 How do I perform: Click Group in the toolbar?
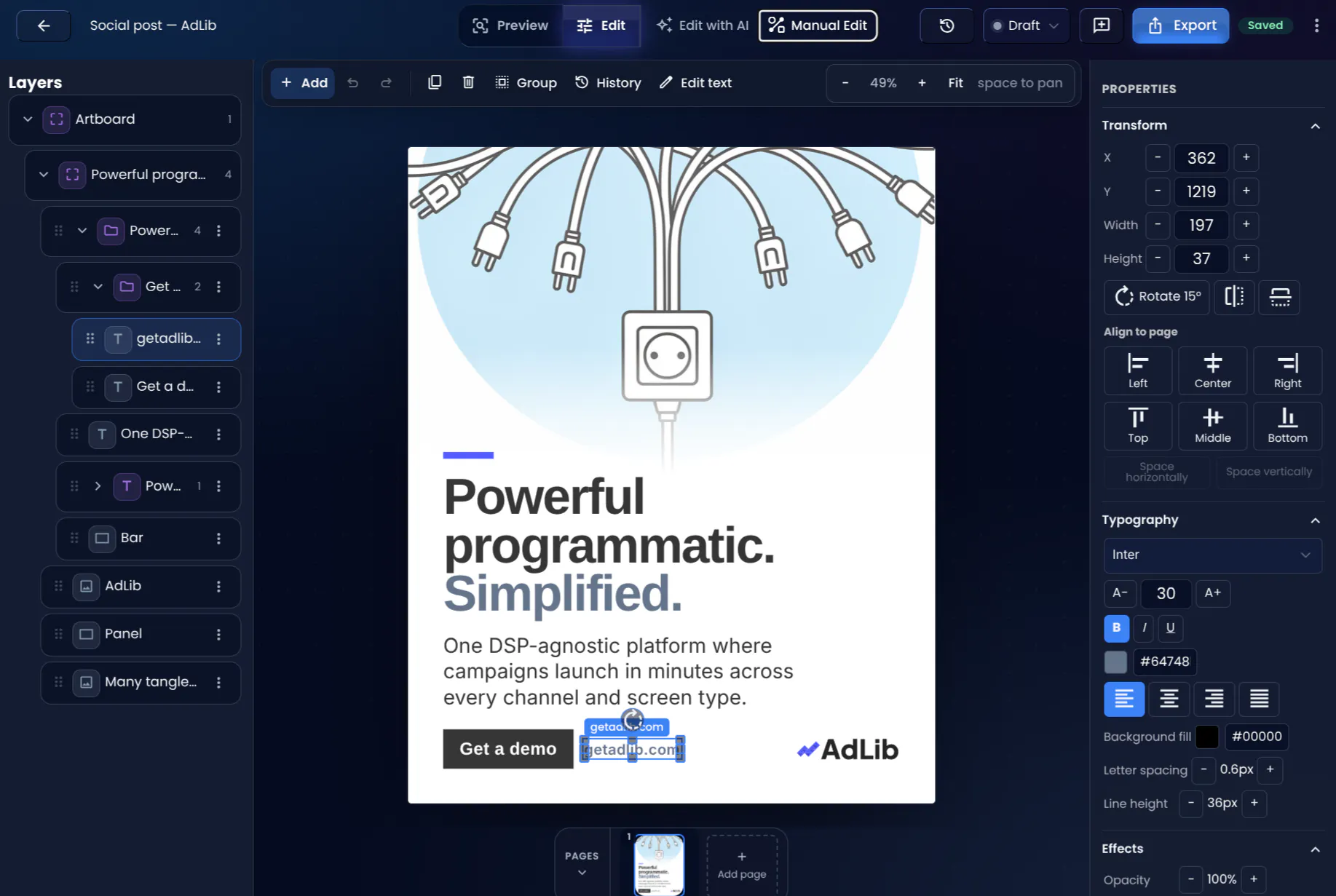pyautogui.click(x=526, y=83)
